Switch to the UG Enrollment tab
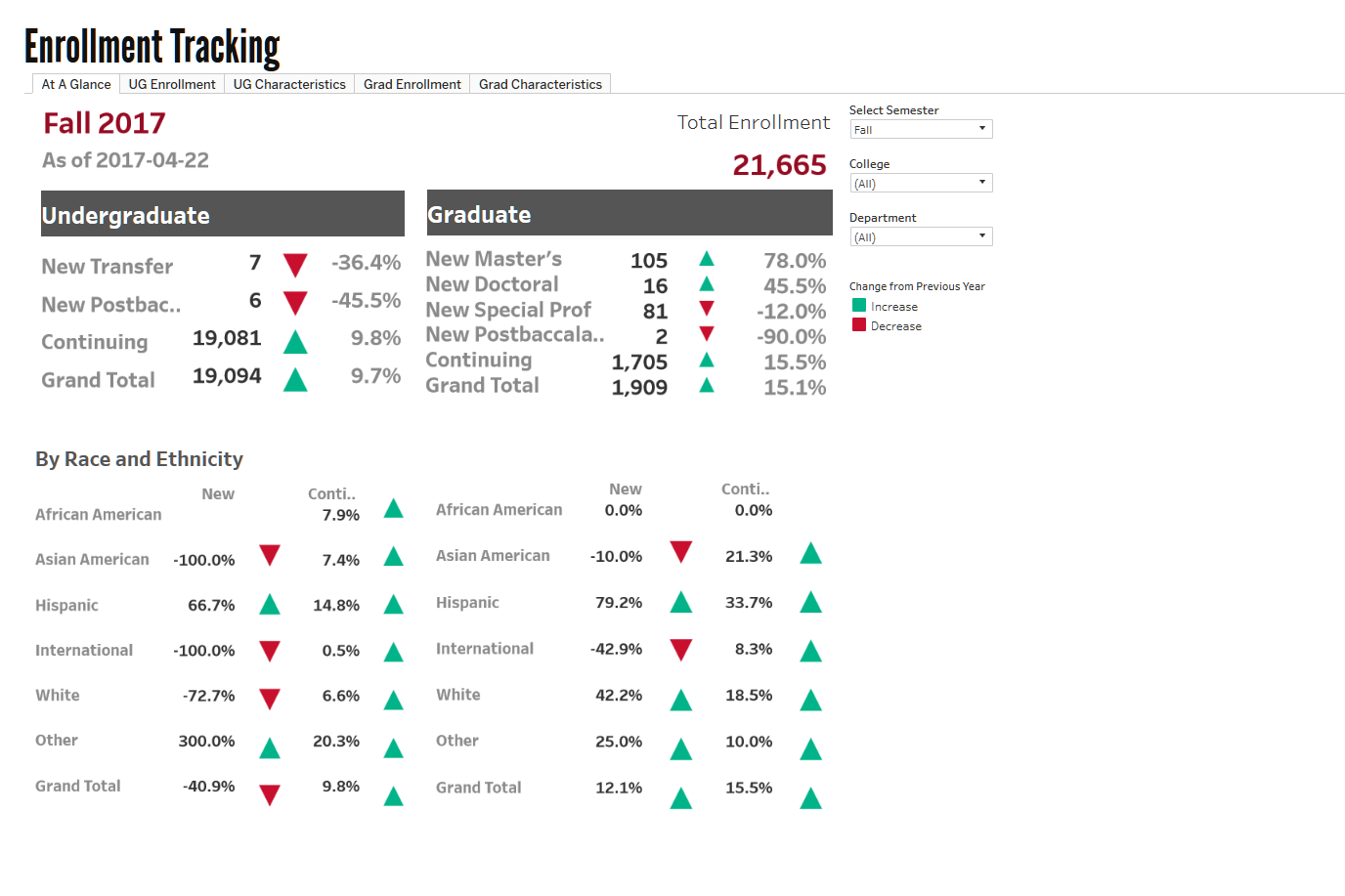The width and height of the screenshot is (1345, 896). pos(172,84)
